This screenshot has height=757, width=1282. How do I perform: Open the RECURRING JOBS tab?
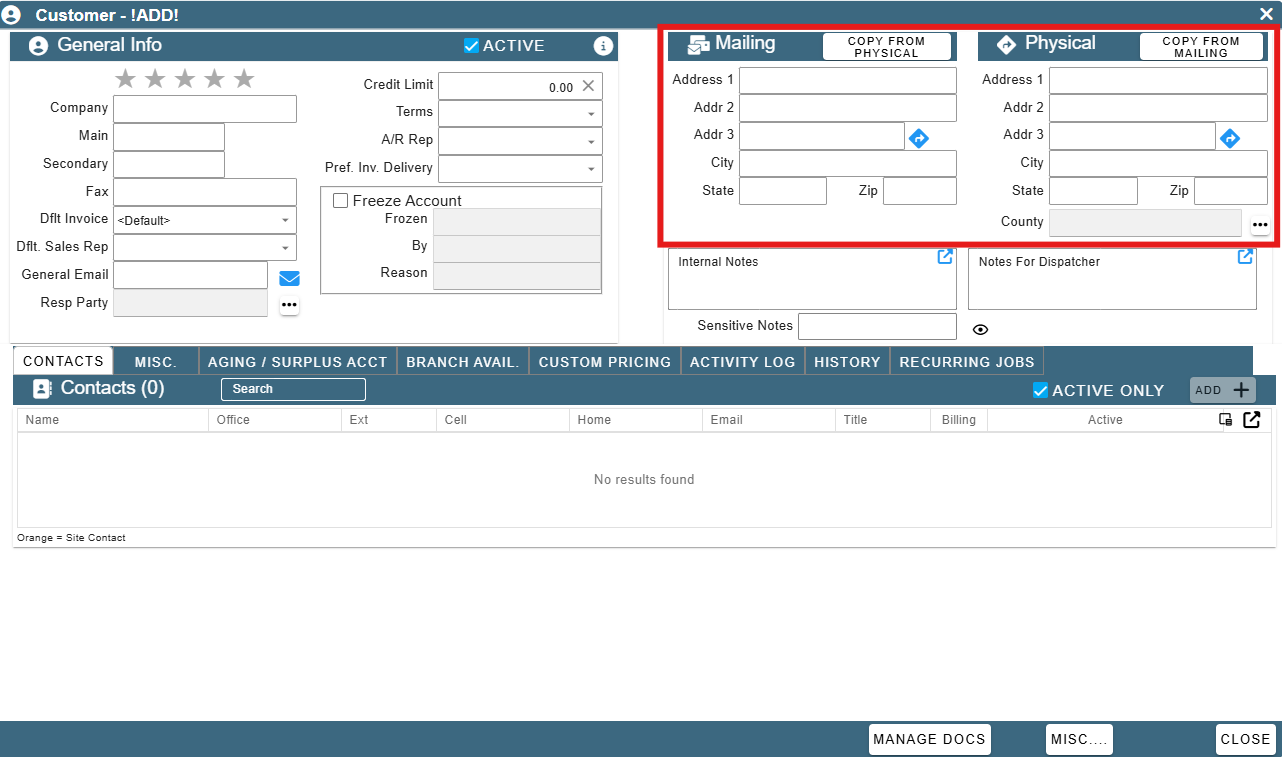click(x=967, y=362)
